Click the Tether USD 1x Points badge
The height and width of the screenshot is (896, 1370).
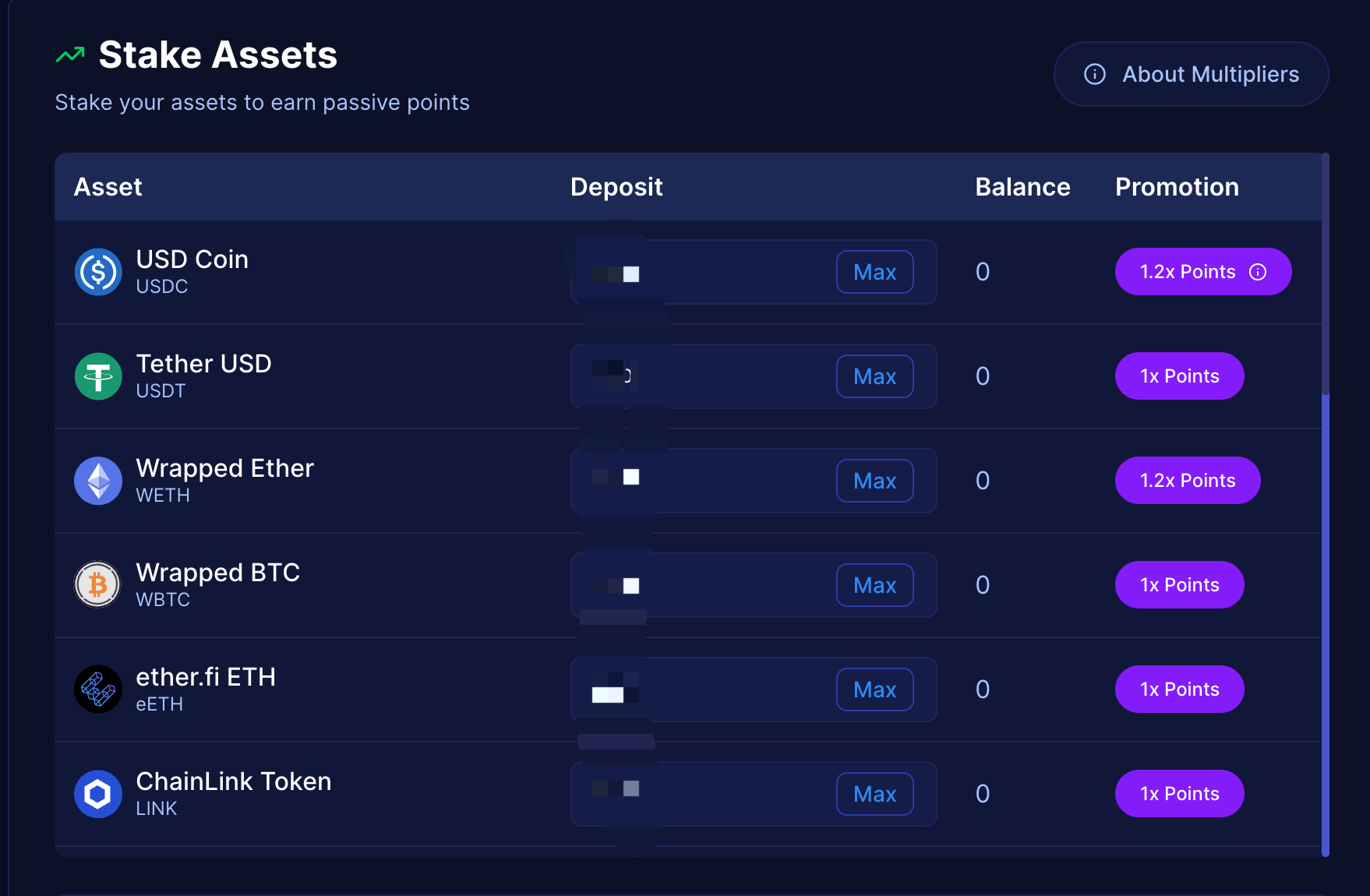[x=1179, y=376]
